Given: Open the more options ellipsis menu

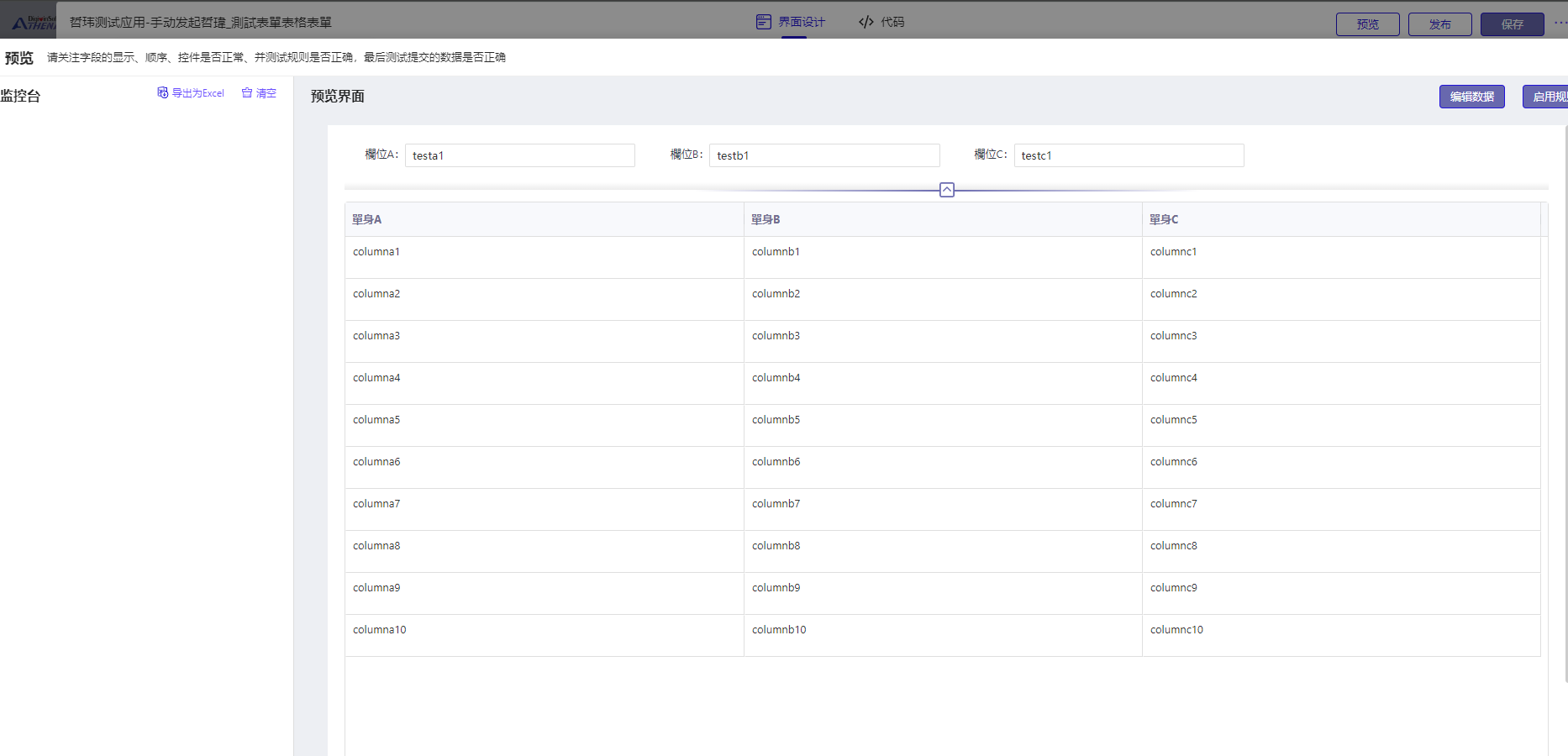Looking at the screenshot, I should [1560, 23].
